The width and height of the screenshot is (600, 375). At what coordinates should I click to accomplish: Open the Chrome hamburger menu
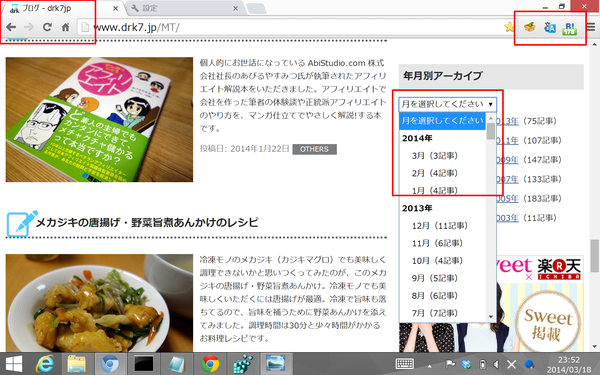(591, 27)
